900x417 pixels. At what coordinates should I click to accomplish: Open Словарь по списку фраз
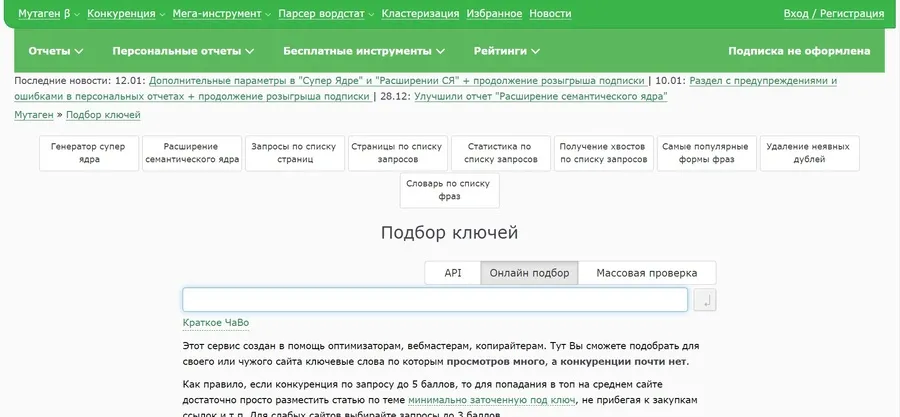(x=449, y=190)
